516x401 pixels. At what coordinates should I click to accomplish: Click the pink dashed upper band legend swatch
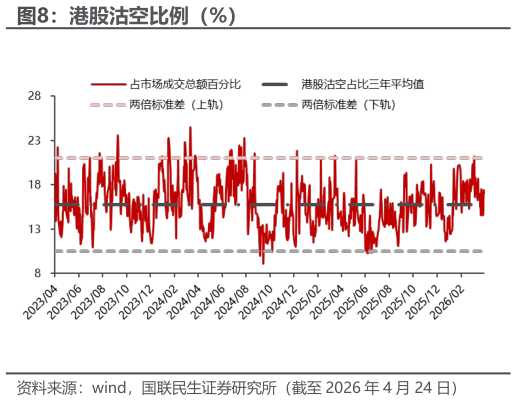click(108, 105)
